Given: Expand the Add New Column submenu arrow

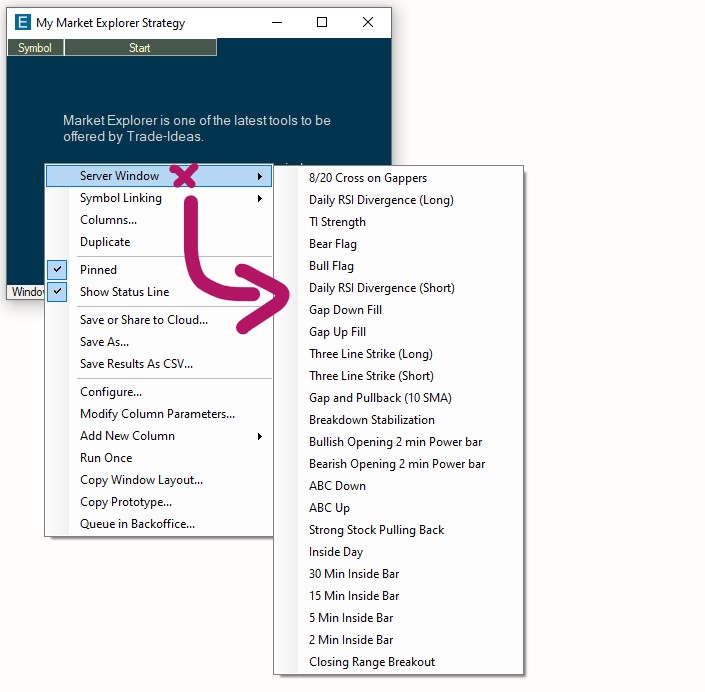Looking at the screenshot, I should tap(259, 436).
